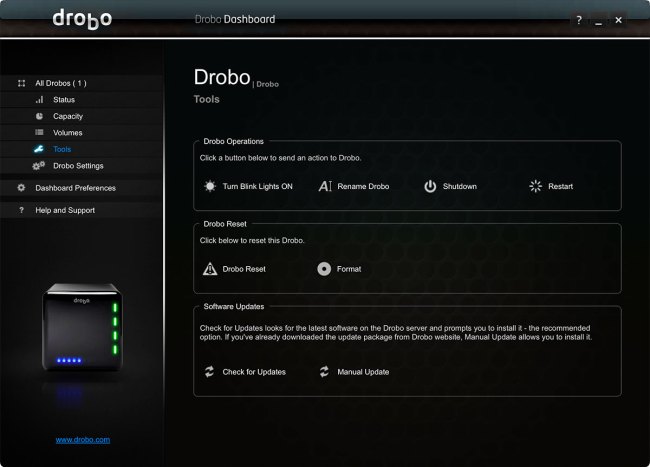
Task: Click the Format disc icon
Action: point(324,269)
